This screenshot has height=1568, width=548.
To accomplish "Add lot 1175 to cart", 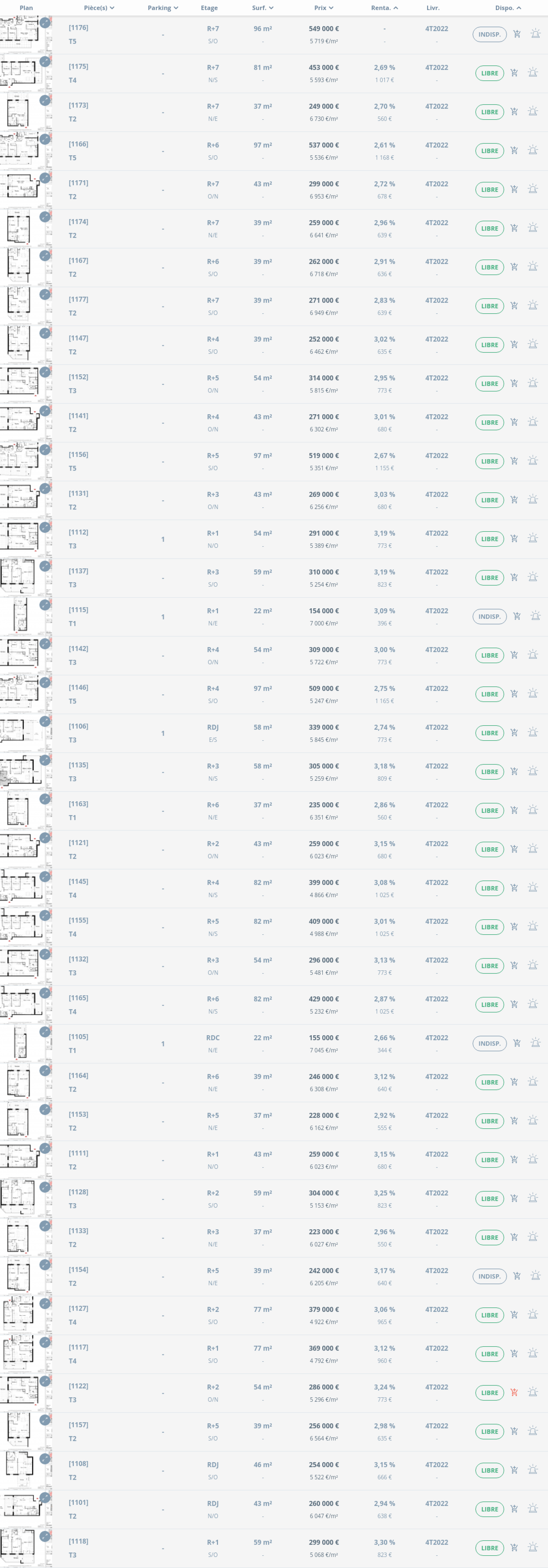I will click(x=514, y=73).
